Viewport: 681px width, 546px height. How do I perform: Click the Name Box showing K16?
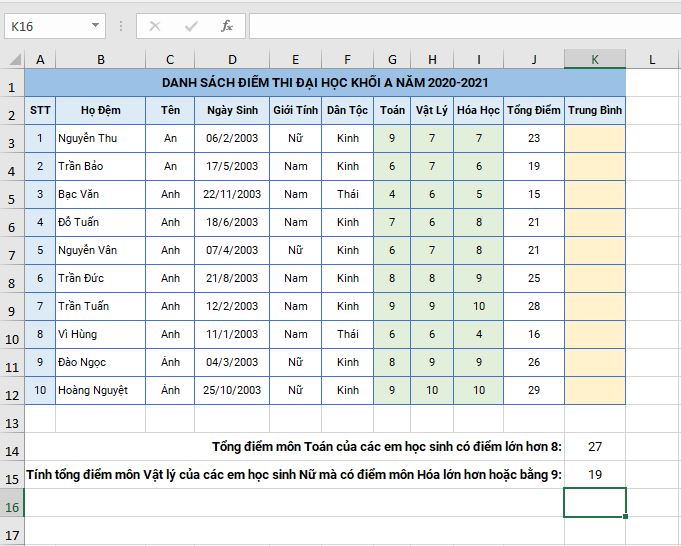55,26
